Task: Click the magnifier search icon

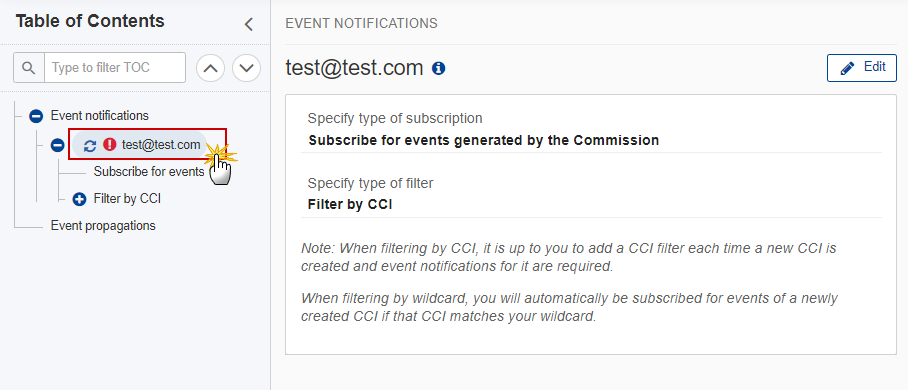Action: click(28, 68)
